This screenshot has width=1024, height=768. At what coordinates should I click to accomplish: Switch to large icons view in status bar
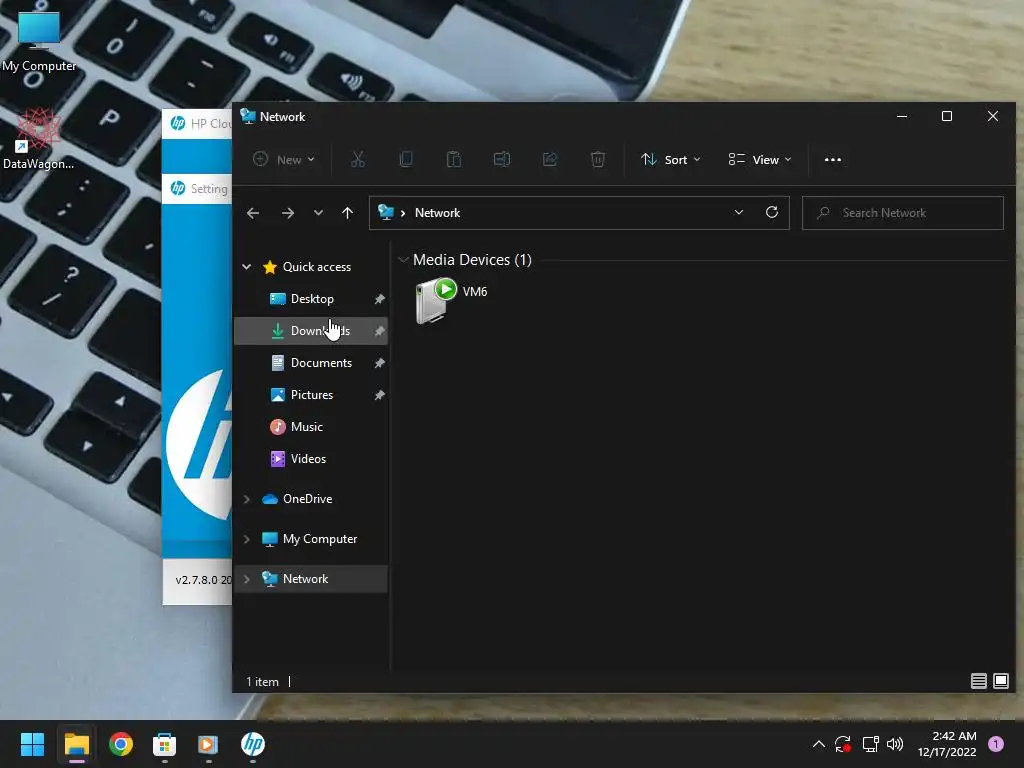tap(1000, 681)
